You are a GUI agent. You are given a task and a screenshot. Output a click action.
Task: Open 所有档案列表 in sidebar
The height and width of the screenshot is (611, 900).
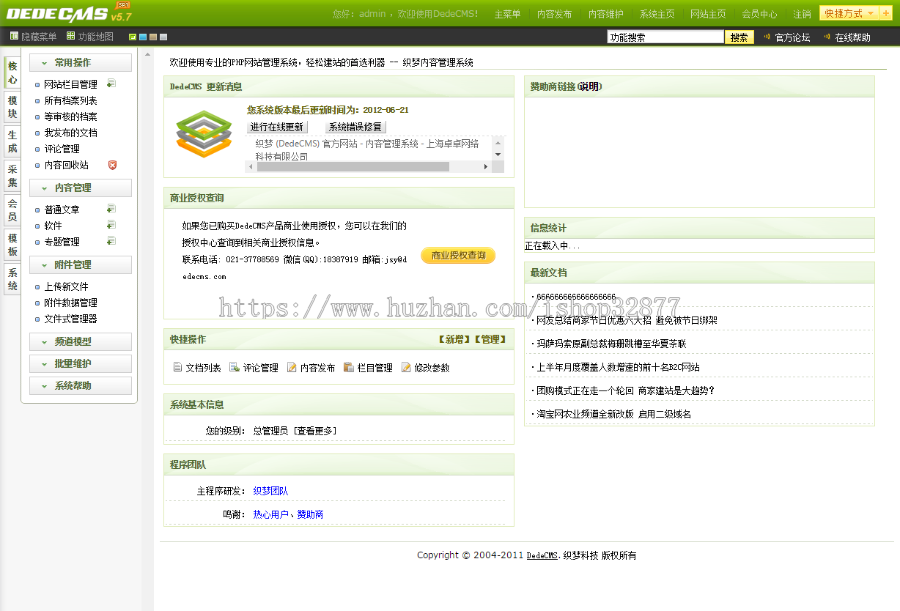[x=71, y=100]
